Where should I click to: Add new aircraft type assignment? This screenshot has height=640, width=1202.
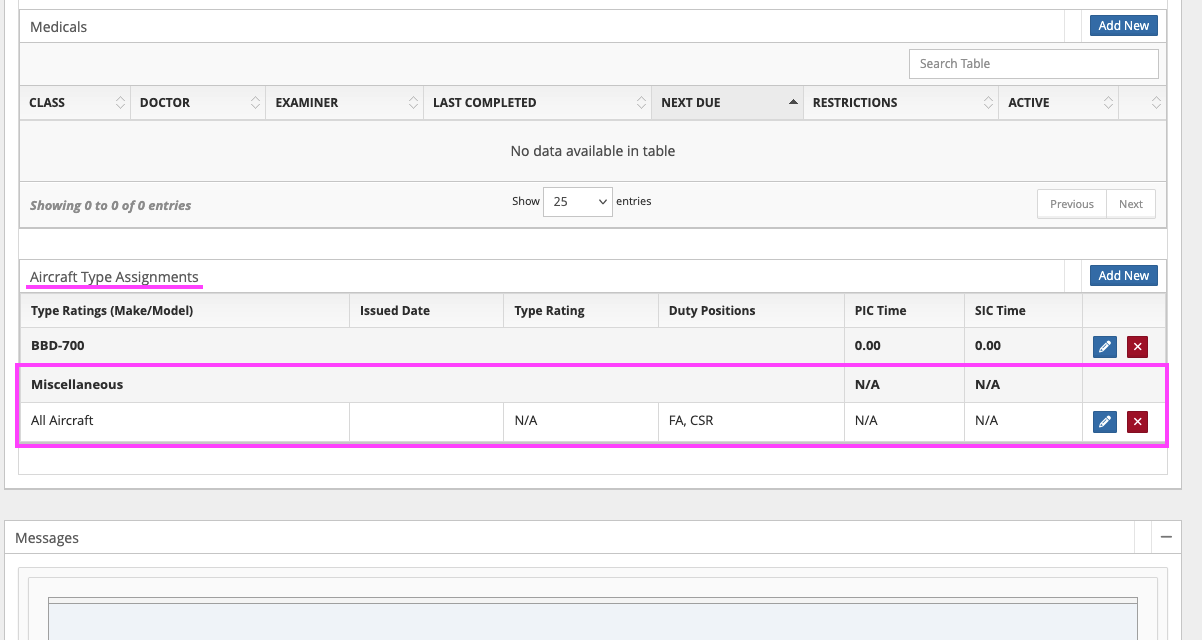click(x=1124, y=276)
